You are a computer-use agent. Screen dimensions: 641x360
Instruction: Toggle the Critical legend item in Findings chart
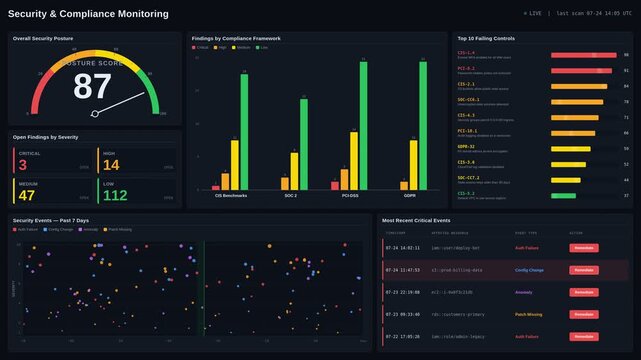click(x=200, y=47)
